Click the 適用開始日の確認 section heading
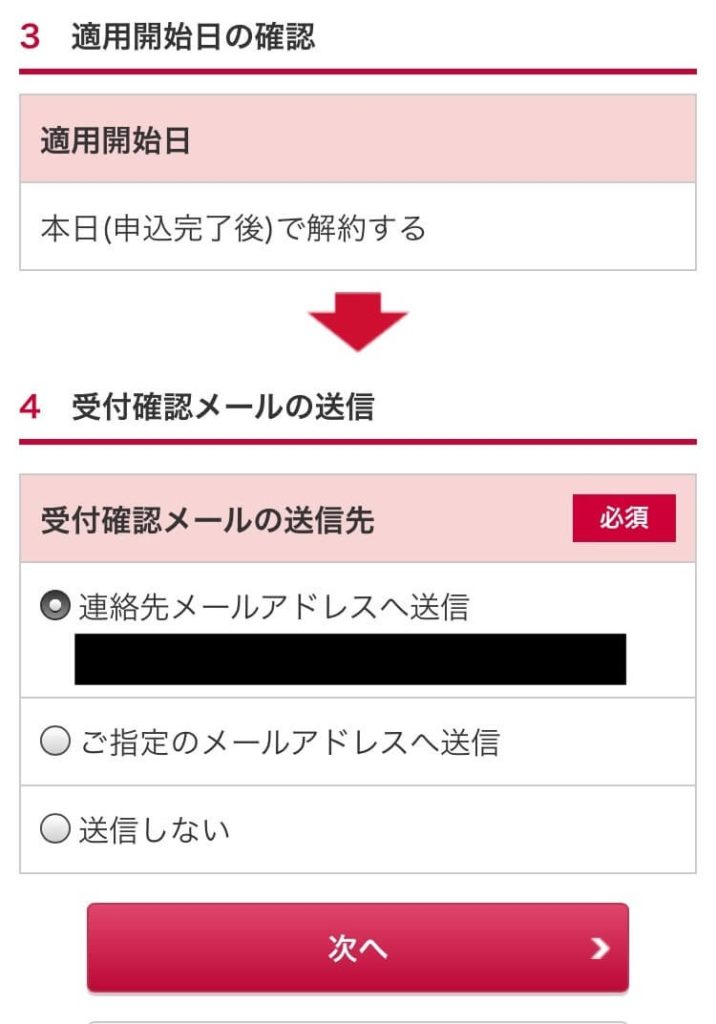The height and width of the screenshot is (1024, 716). coord(193,38)
